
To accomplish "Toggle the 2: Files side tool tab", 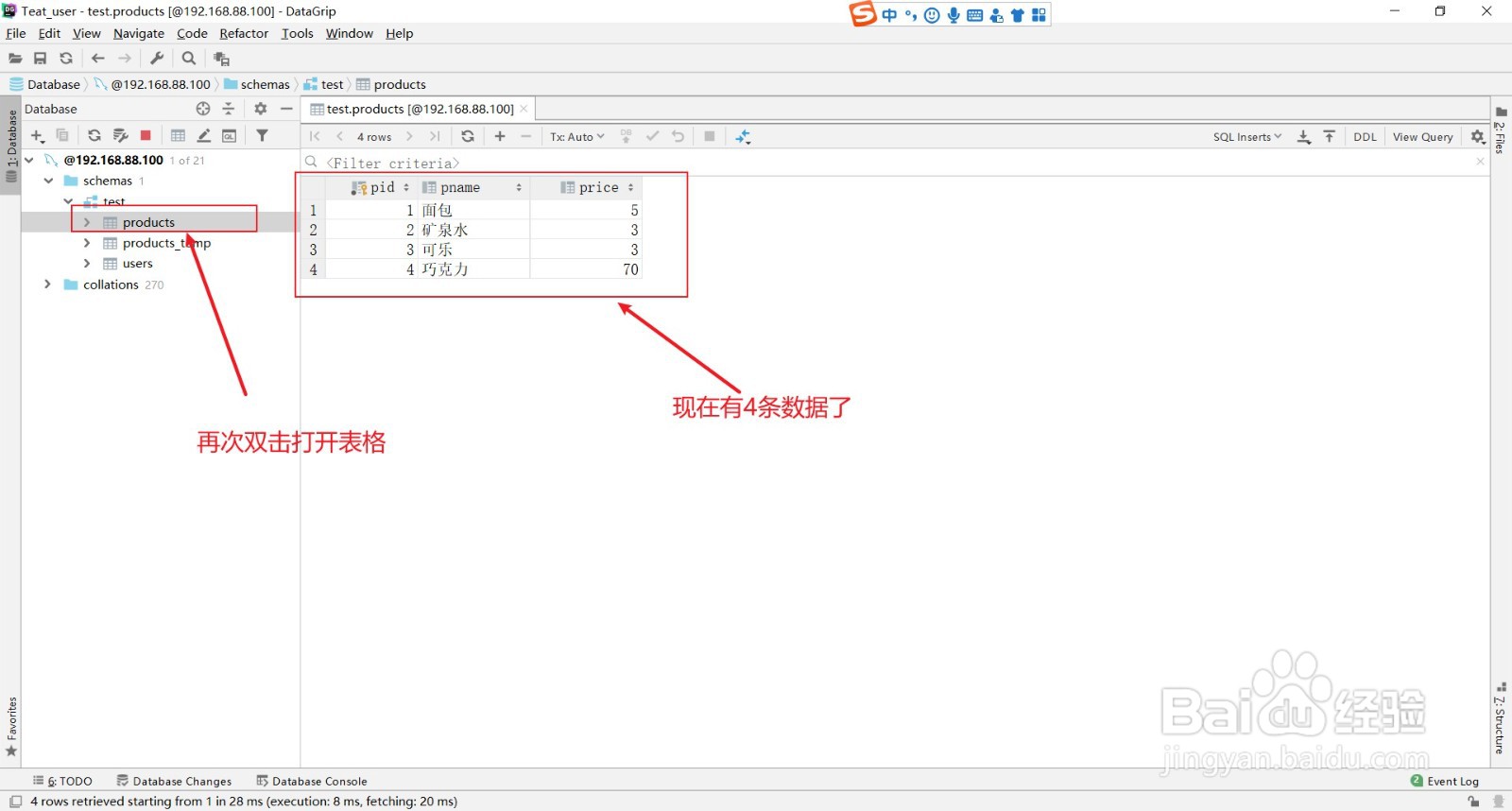I will point(1501,130).
